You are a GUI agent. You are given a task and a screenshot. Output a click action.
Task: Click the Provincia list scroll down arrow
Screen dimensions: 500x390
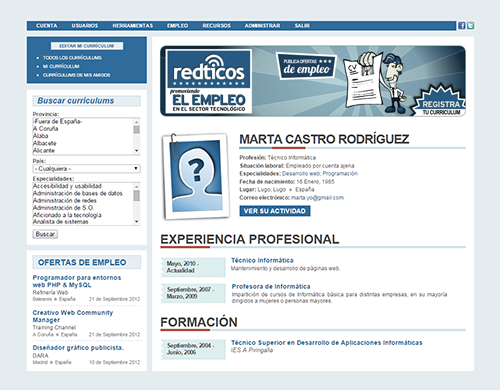(x=136, y=151)
